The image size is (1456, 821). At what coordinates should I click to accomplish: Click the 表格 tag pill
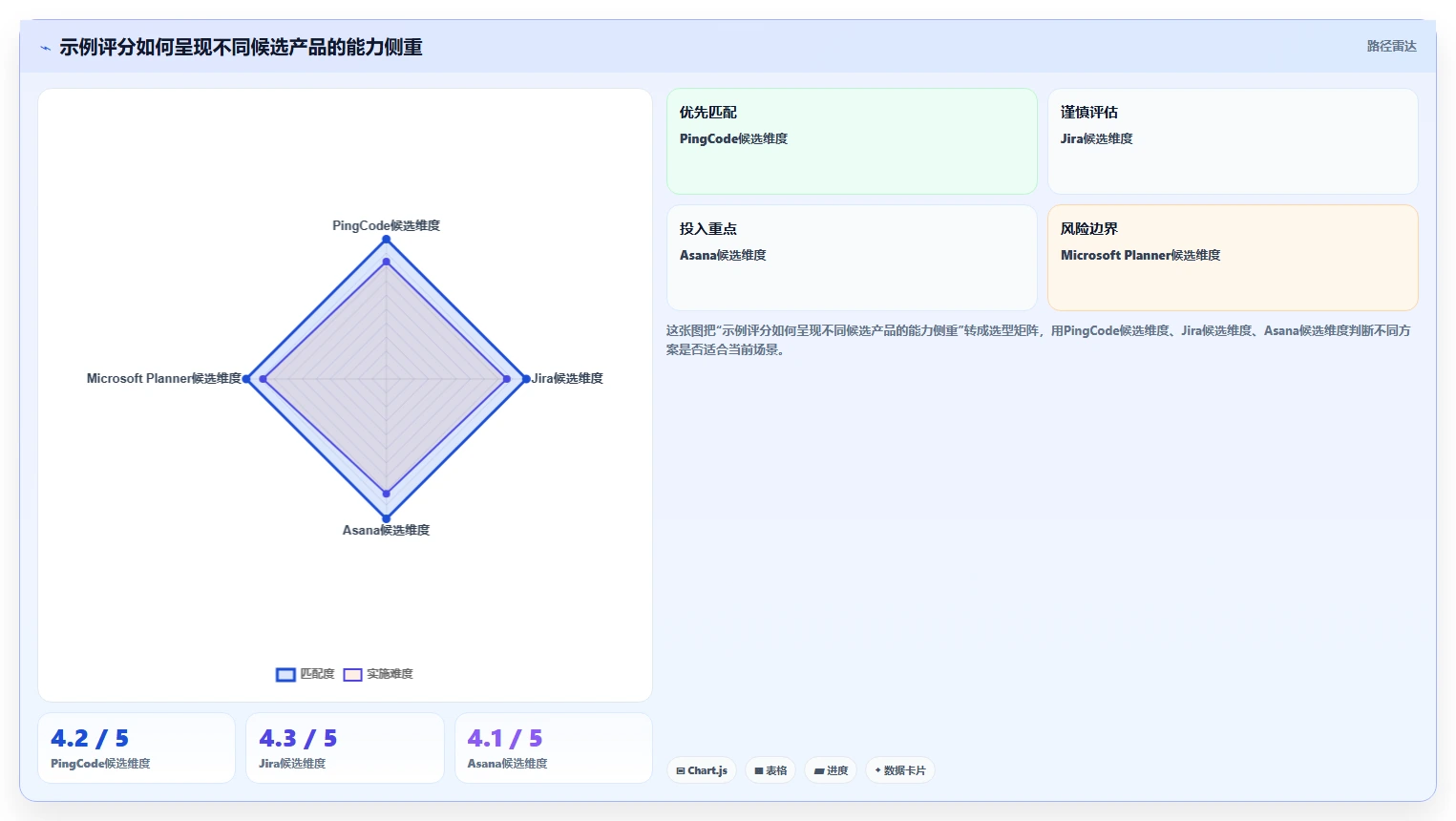pyautogui.click(x=770, y=770)
